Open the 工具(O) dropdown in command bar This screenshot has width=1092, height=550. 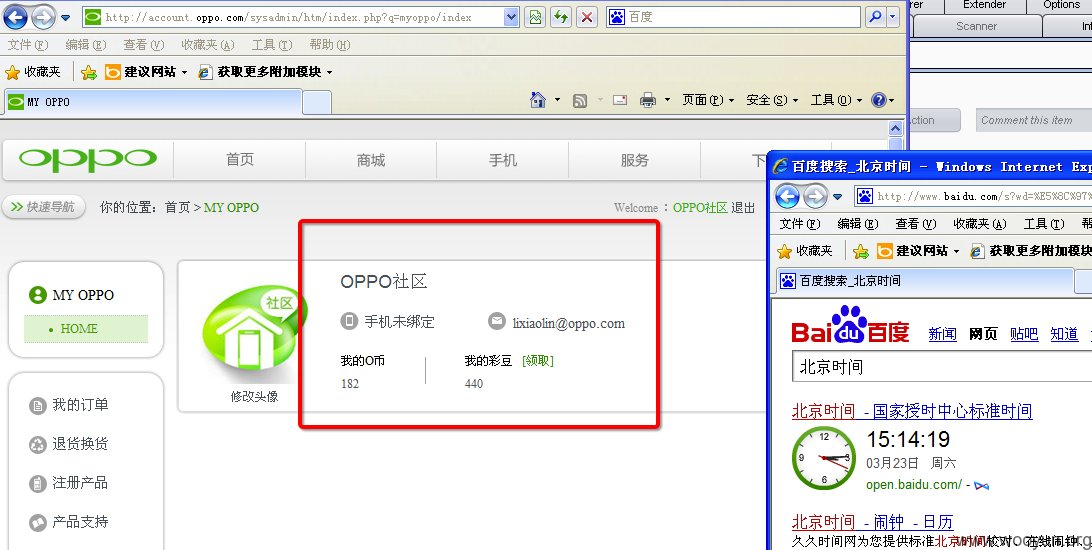pyautogui.click(x=836, y=100)
